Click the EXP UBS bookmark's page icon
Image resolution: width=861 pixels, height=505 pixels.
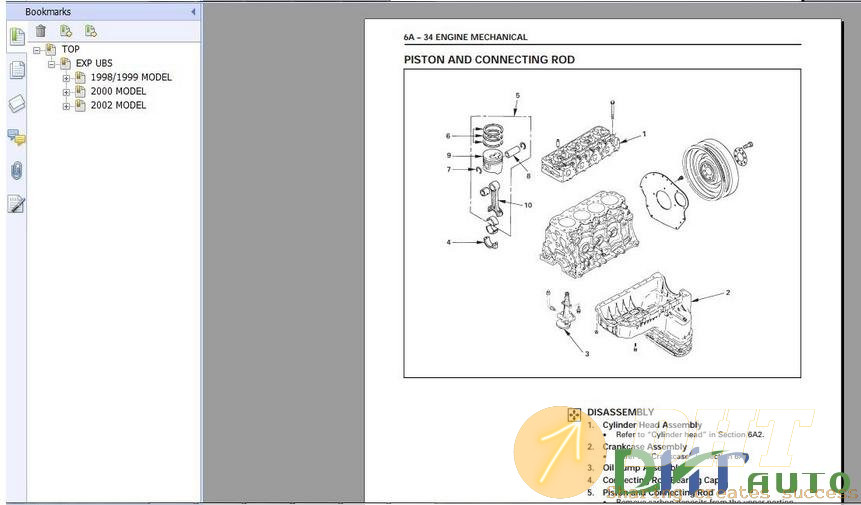coord(65,63)
